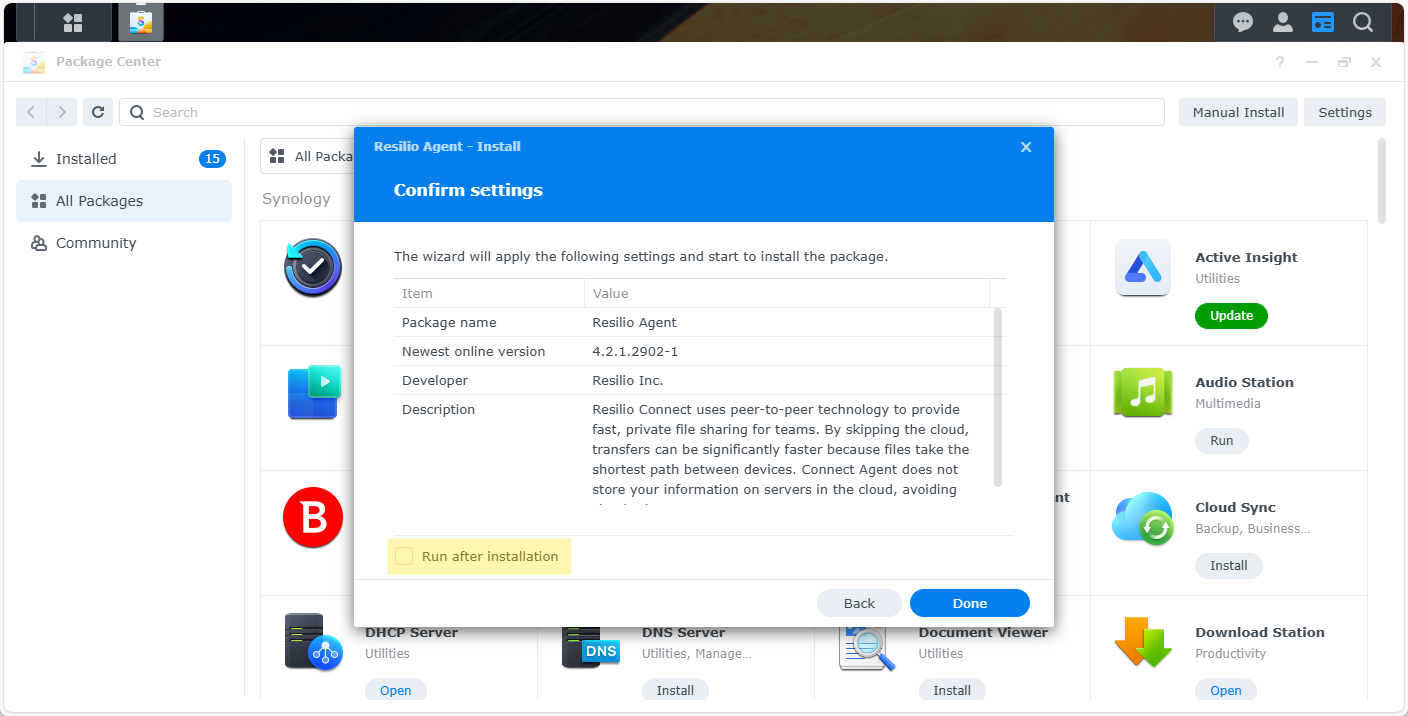Screen dimensions: 1408x716
Task: Click the top-right desktop search magnifier
Action: coord(1363,21)
